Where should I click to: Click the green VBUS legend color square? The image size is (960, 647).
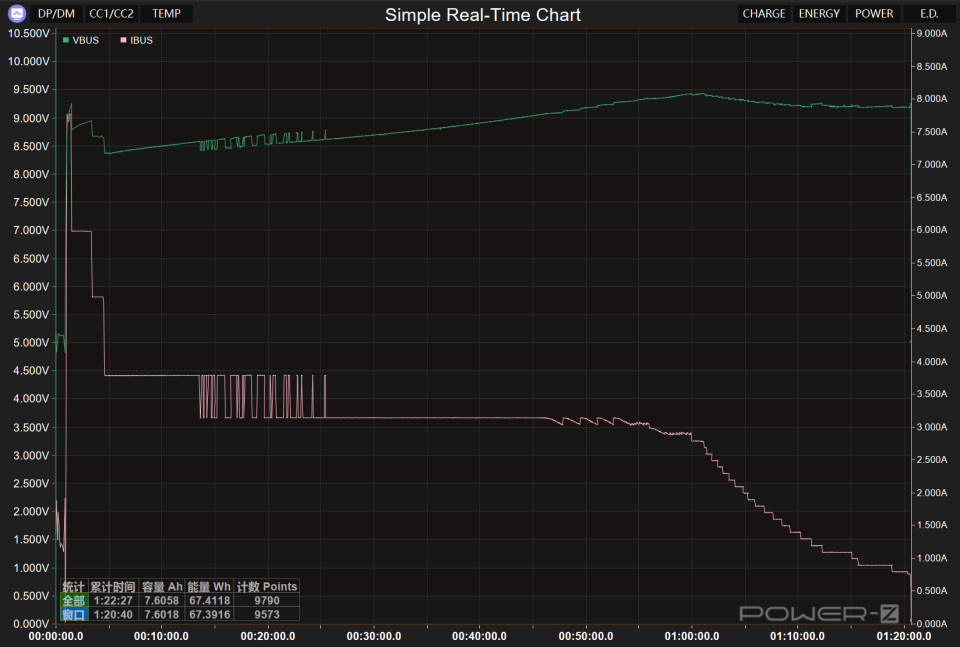tap(66, 40)
